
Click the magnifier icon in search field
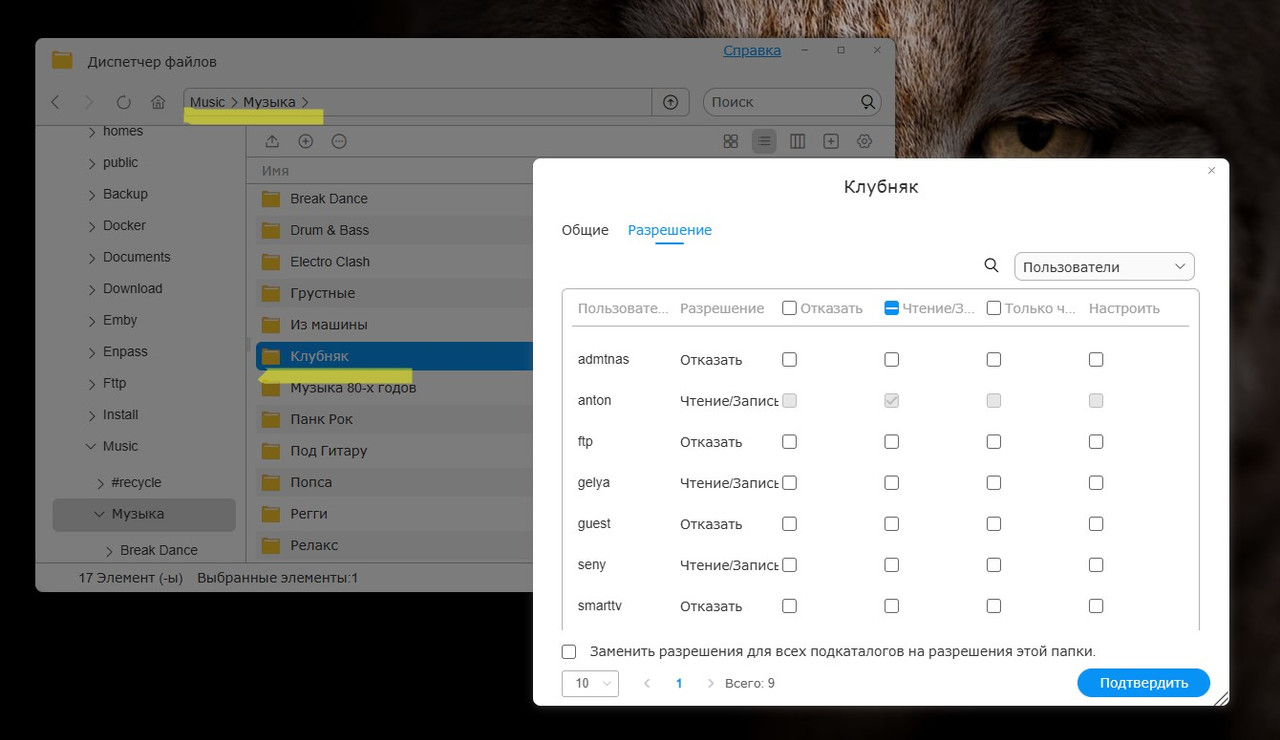coord(868,102)
